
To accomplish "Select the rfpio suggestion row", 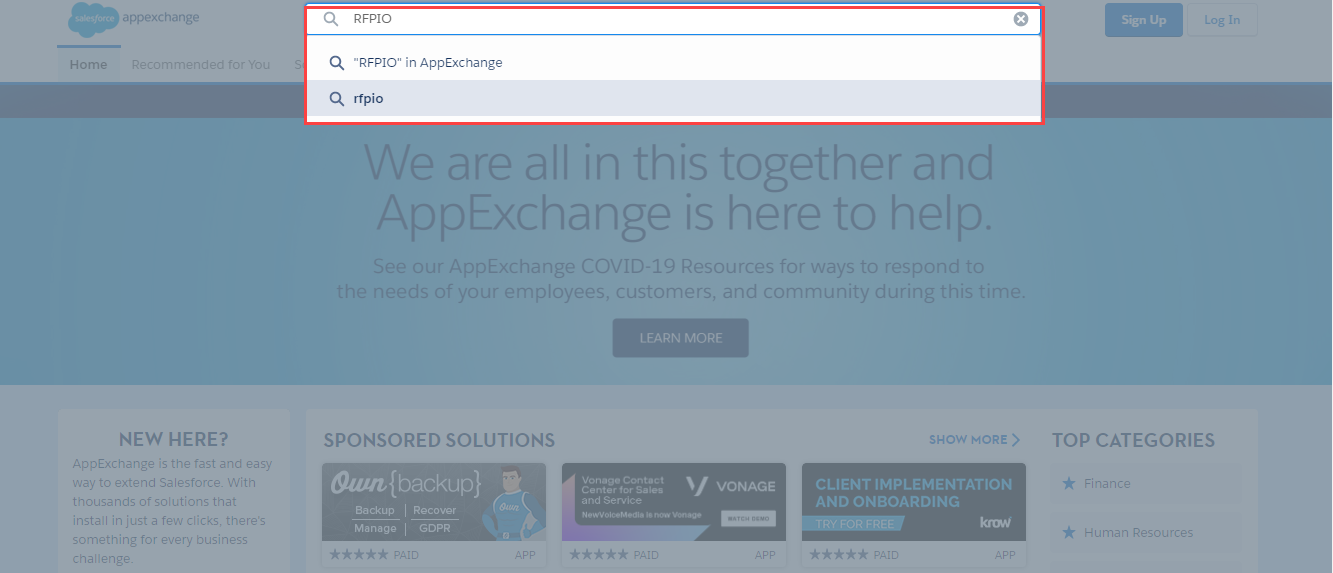I will (x=674, y=99).
